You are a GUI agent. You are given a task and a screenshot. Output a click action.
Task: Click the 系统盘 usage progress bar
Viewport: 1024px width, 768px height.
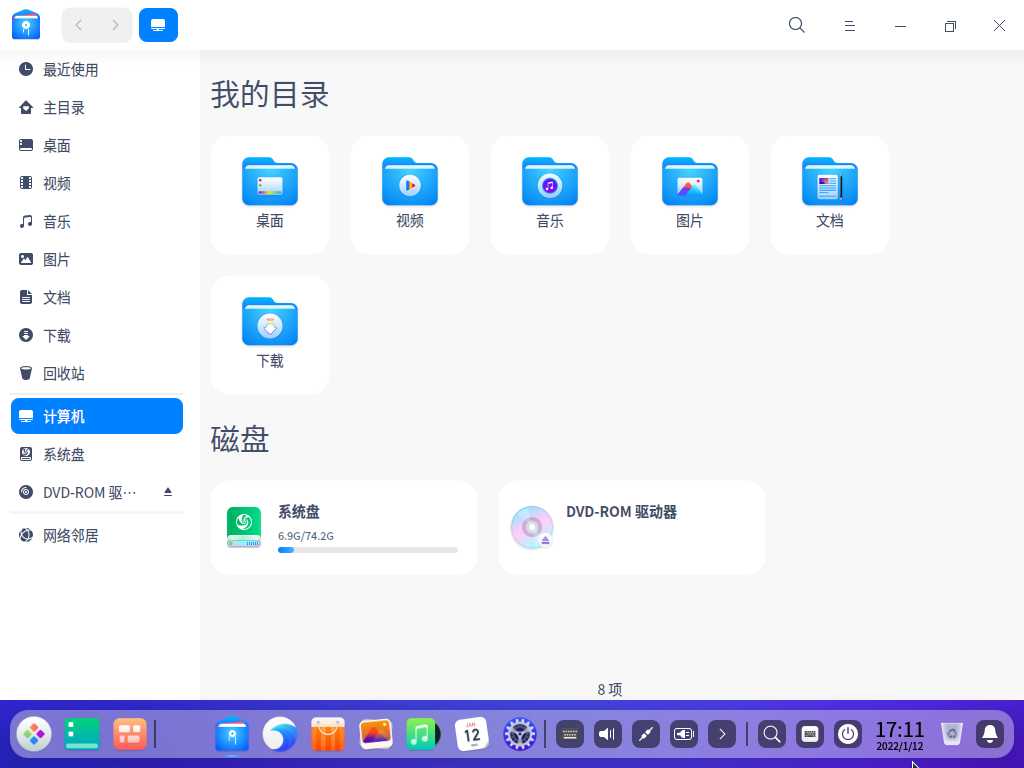(368, 550)
